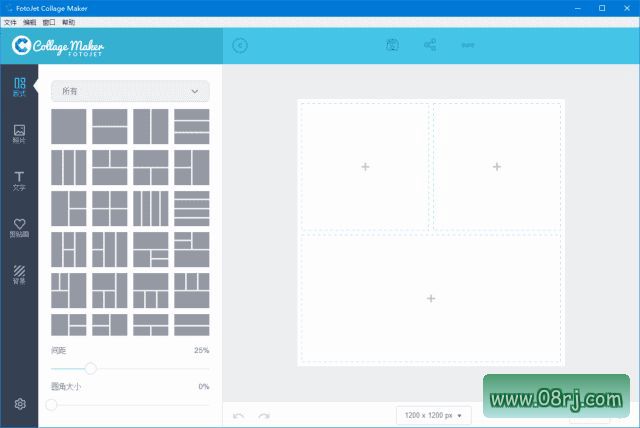Select the 文字 text tool

19,180
